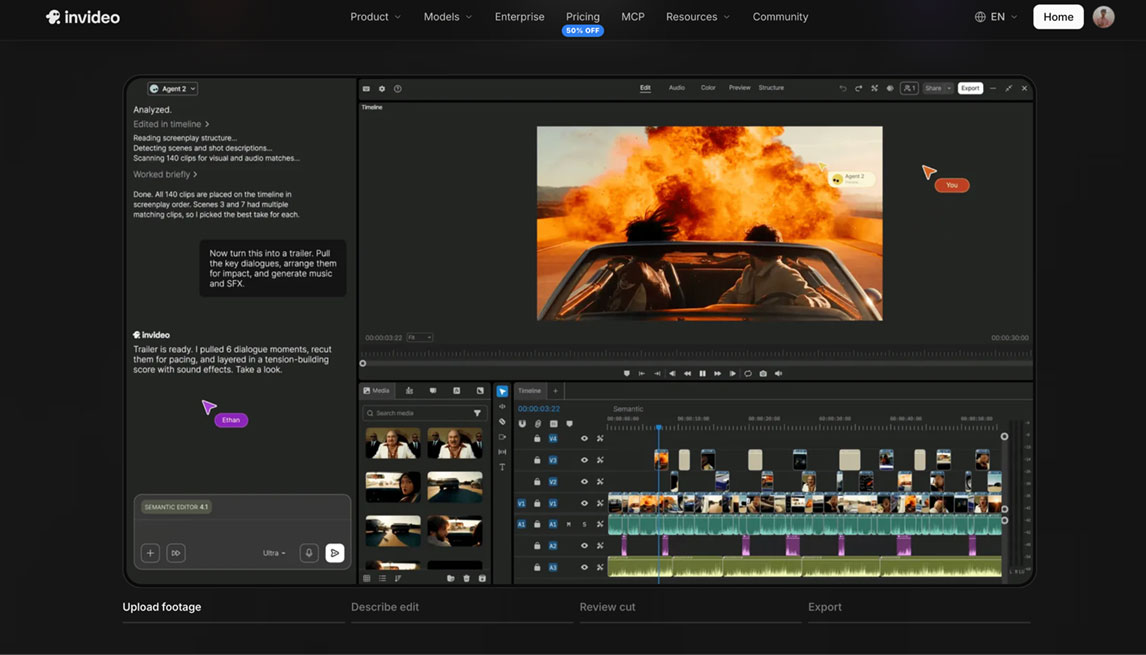This screenshot has width=1146, height=655.
Task: Click the undo arrow icon
Action: [x=843, y=88]
